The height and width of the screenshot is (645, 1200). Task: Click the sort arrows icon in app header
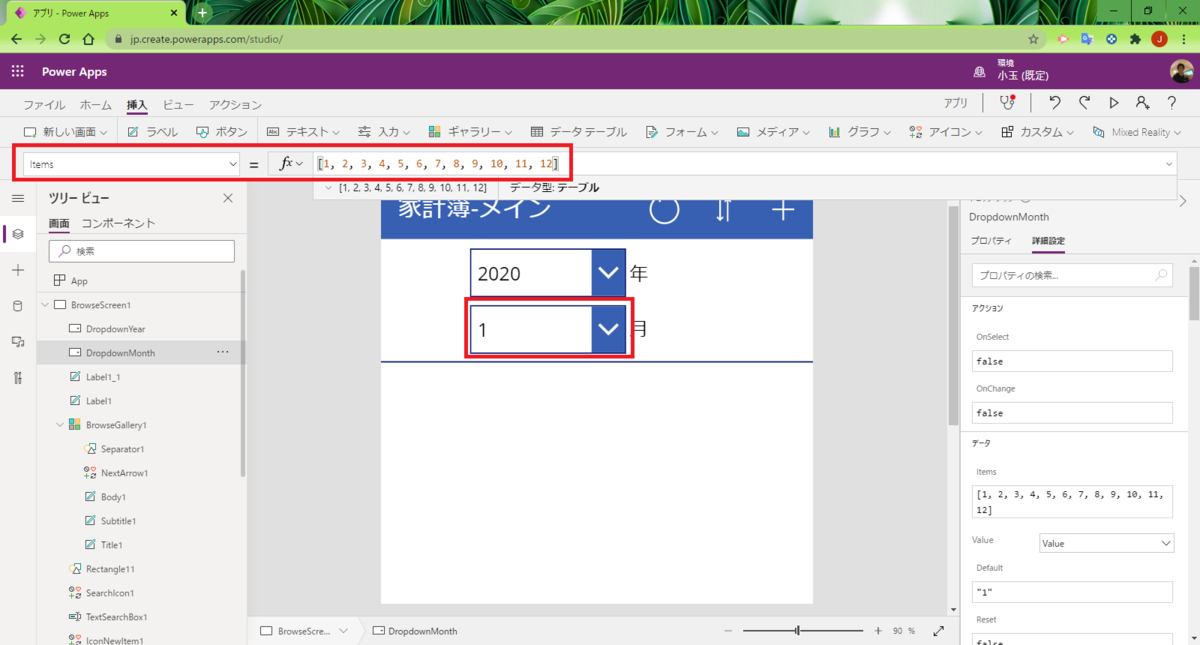tap(724, 209)
